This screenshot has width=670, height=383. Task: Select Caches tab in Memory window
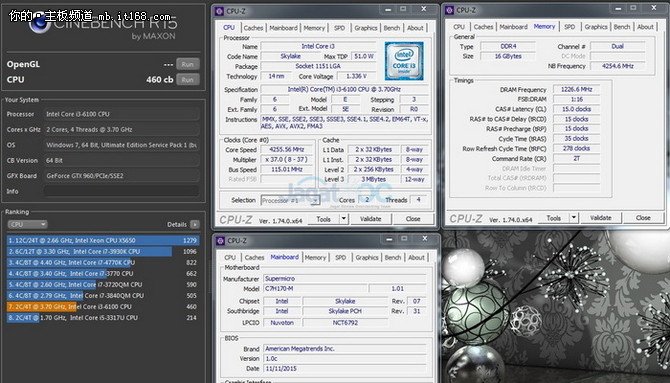point(483,27)
